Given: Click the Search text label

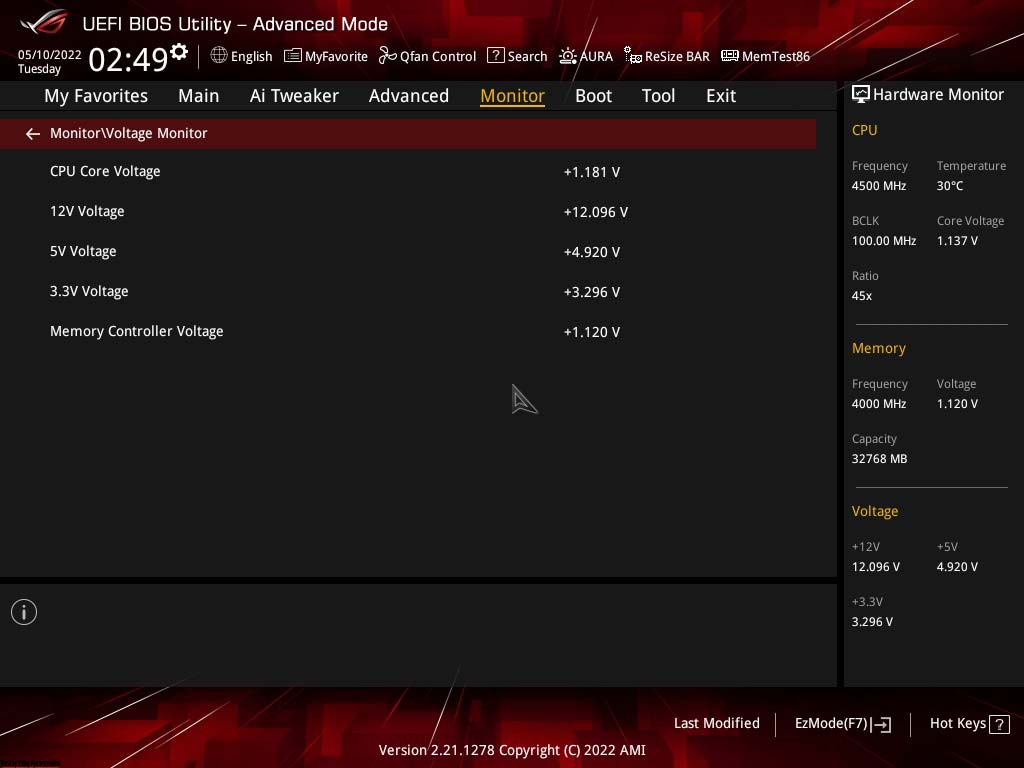Looking at the screenshot, I should 527,56.
